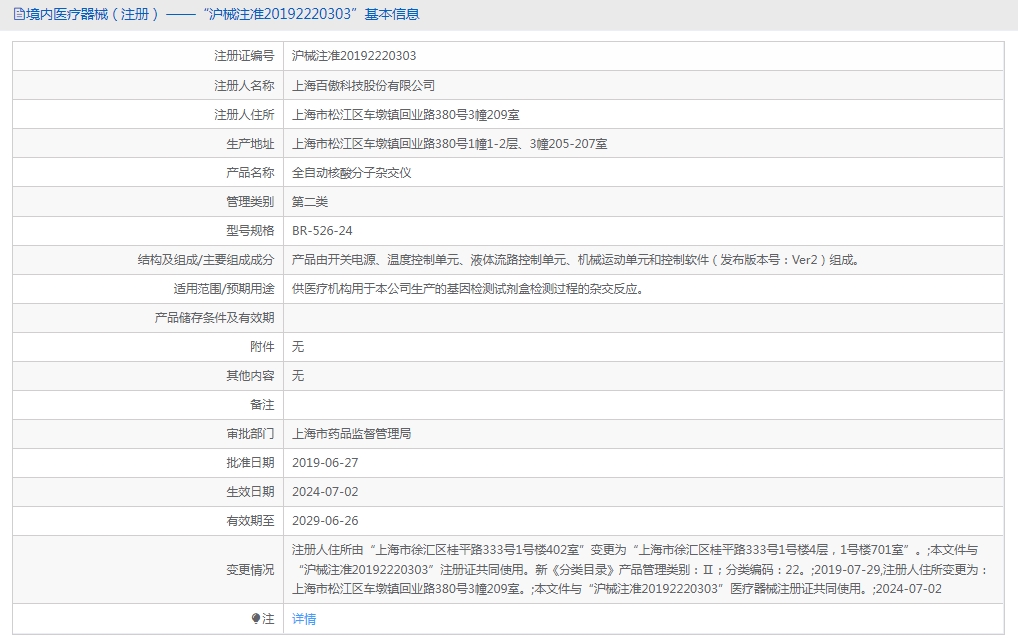1018x639 pixels.
Task: Click the 结构及组成/主要组成成分 label
Action: click(x=206, y=260)
